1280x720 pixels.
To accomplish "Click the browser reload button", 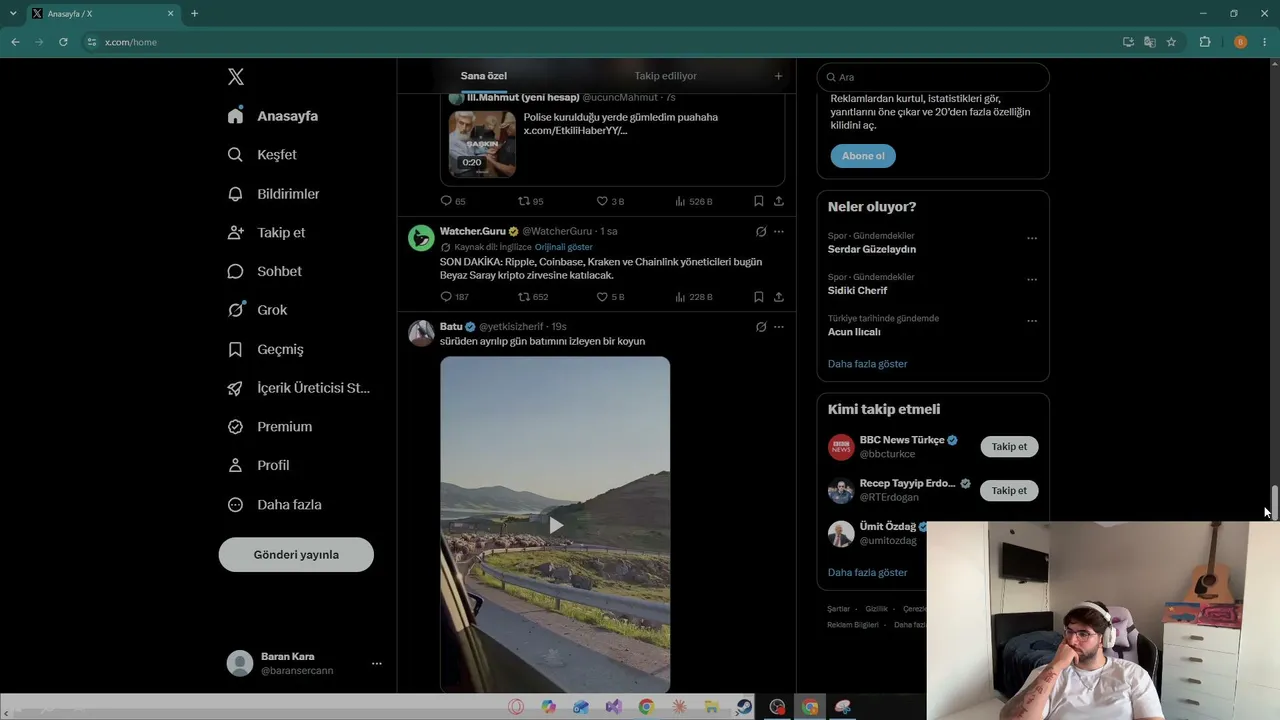I will click(x=63, y=42).
